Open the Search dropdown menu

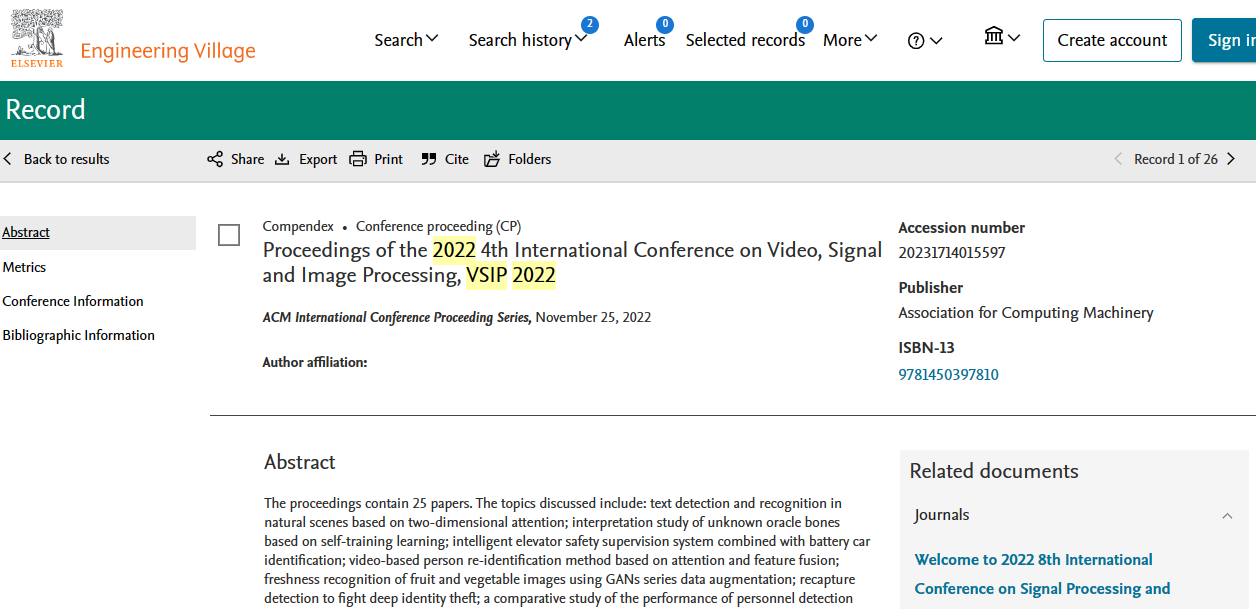tap(406, 40)
